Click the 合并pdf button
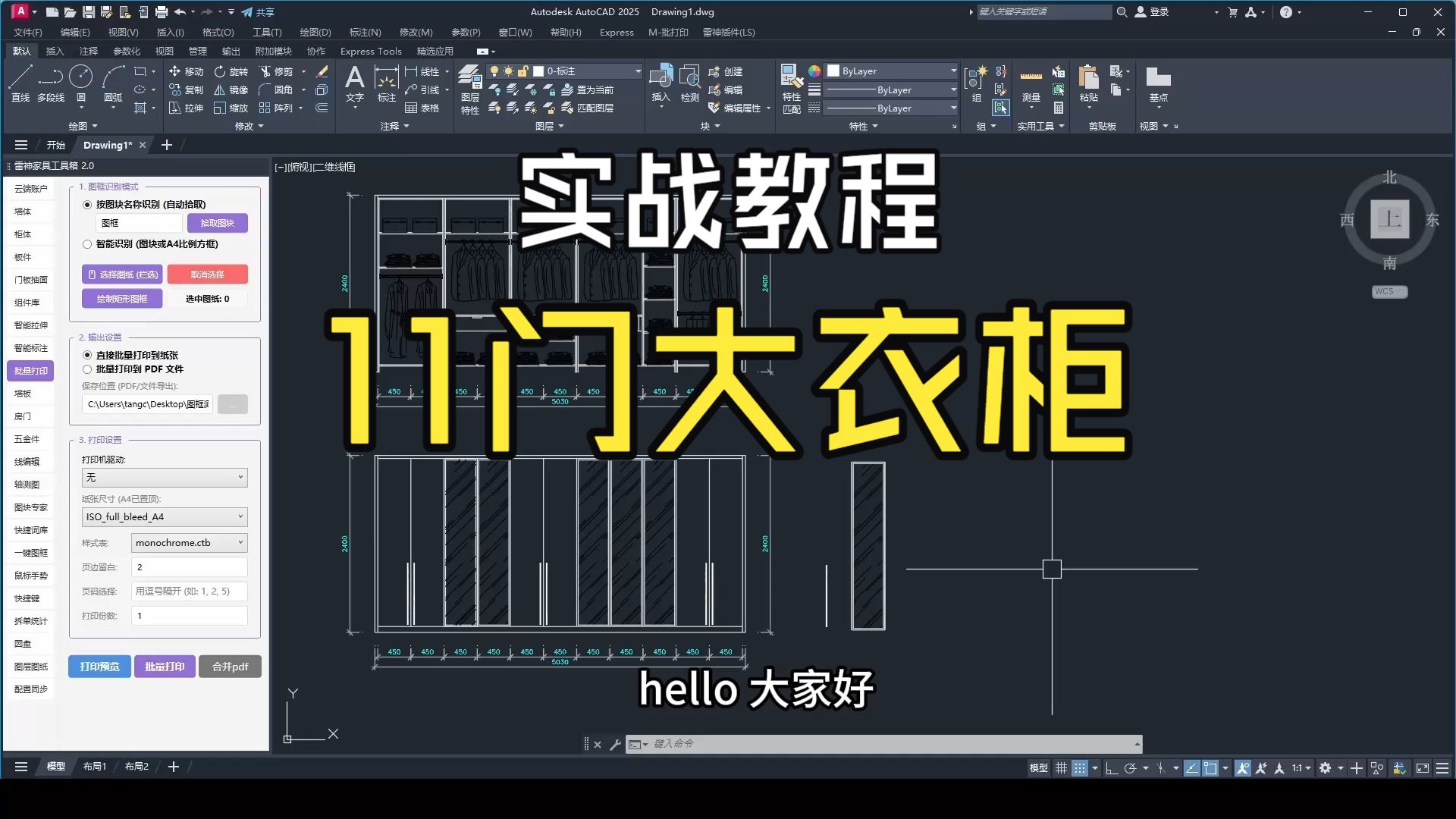This screenshot has width=1456, height=819. tap(230, 667)
